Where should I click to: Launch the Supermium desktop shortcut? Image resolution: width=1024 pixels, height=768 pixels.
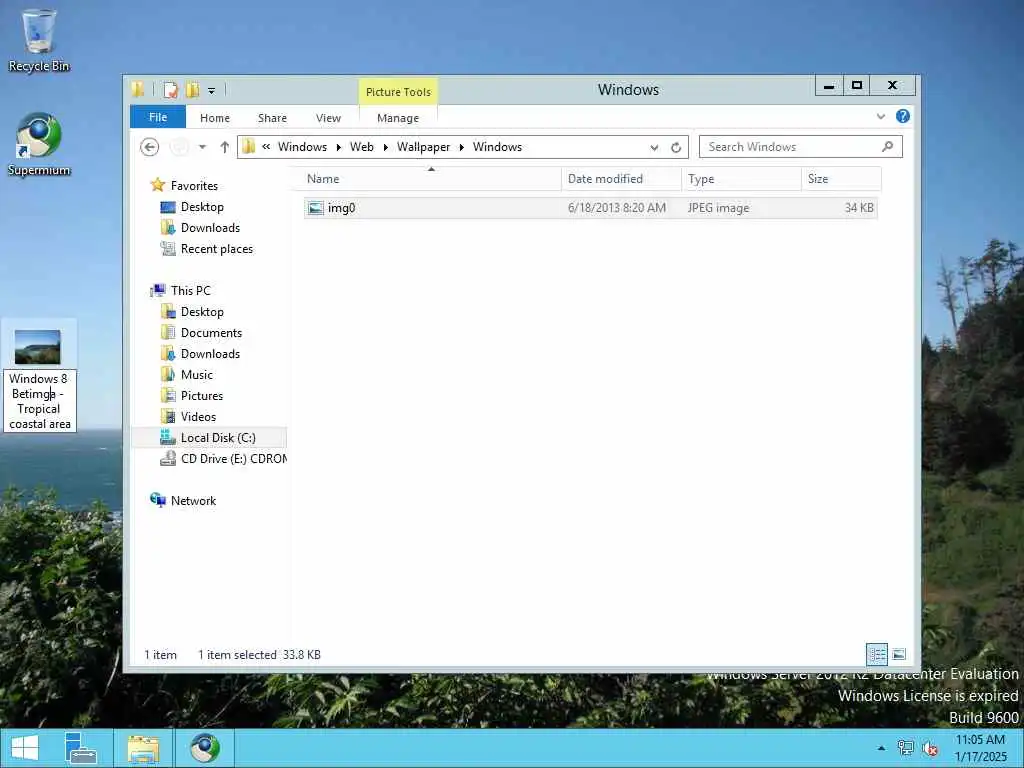(x=39, y=144)
